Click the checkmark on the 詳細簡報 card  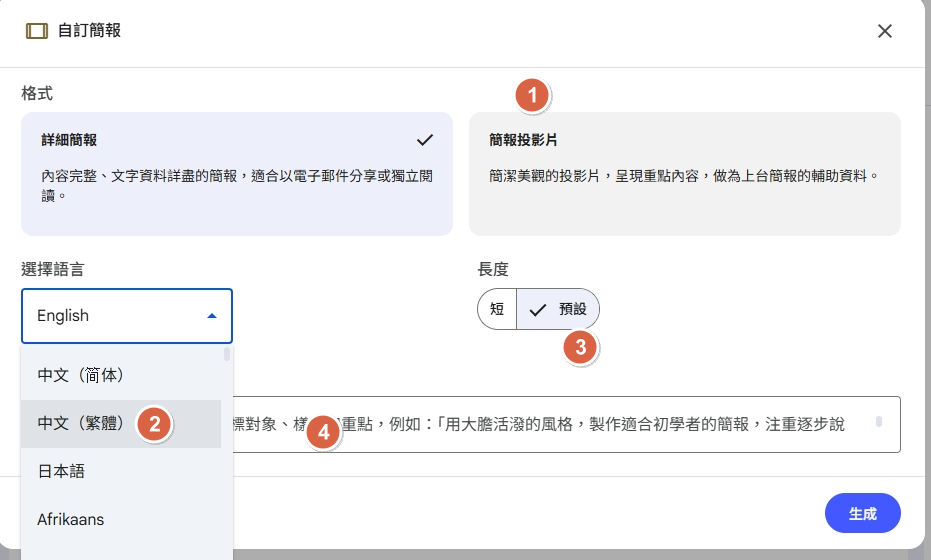[x=425, y=139]
